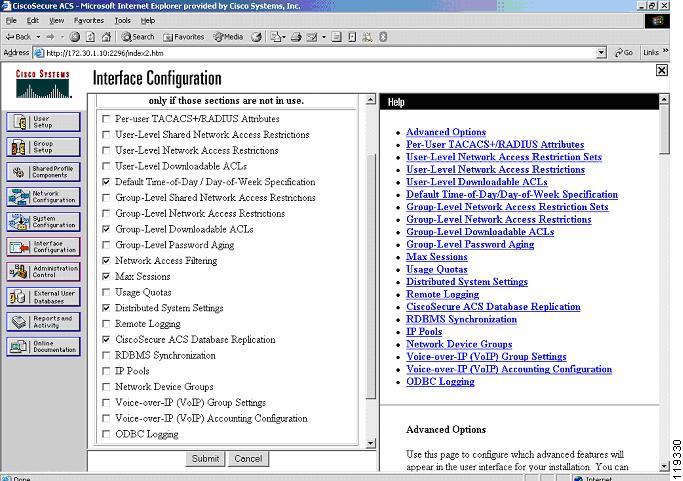Check the ODBC Logging option

[x=106, y=434]
